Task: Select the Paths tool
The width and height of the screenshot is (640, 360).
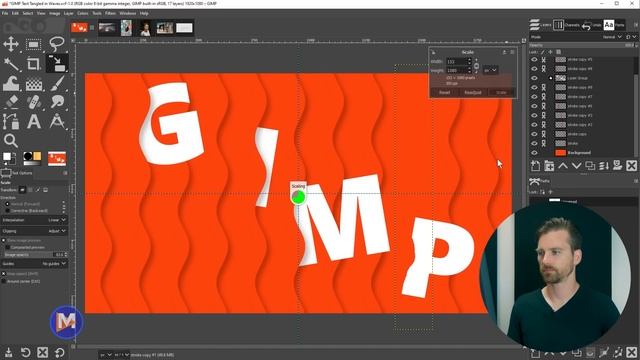Action: click(x=11, y=121)
